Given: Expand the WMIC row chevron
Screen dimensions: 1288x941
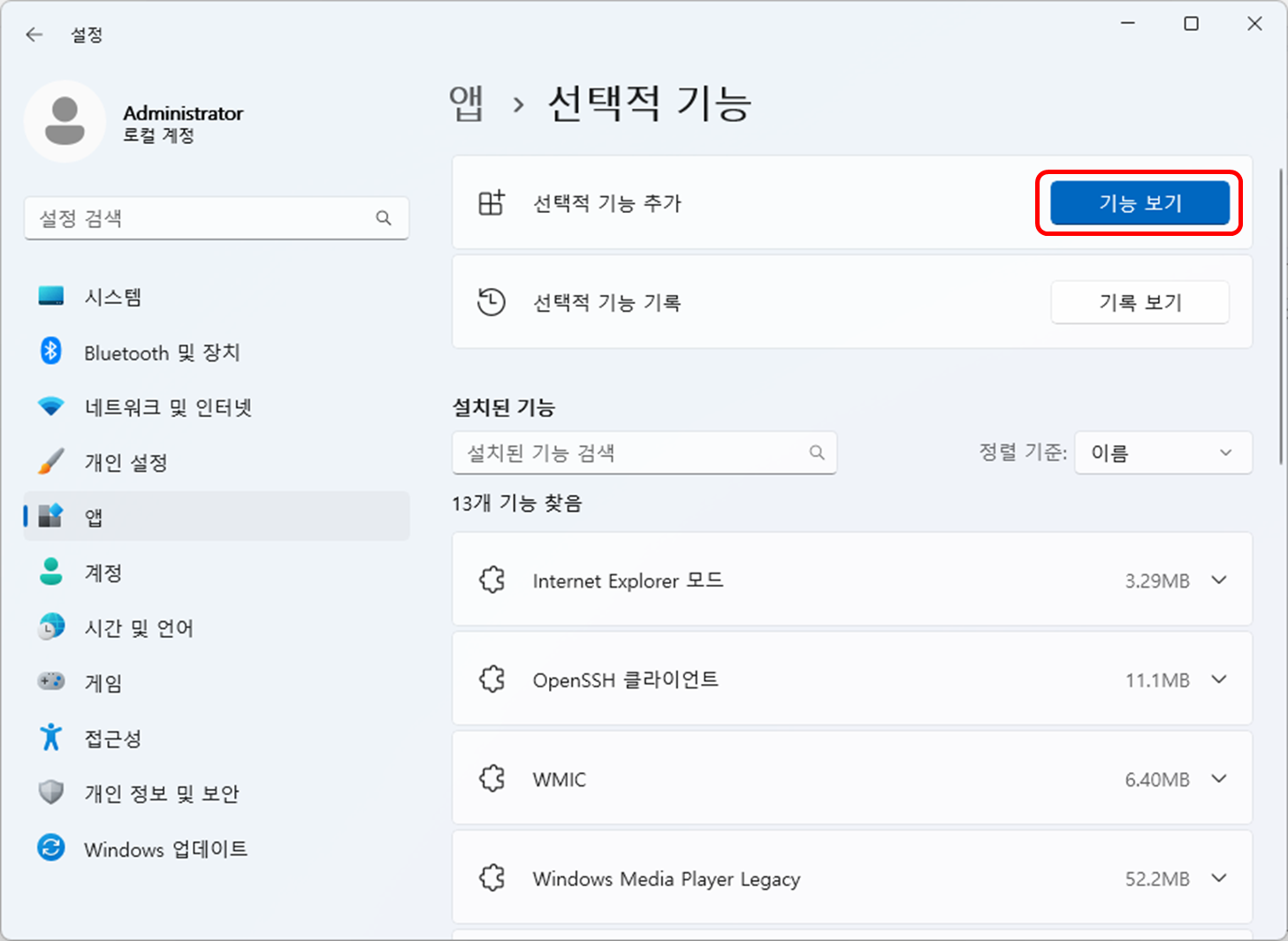Looking at the screenshot, I should (x=1219, y=778).
